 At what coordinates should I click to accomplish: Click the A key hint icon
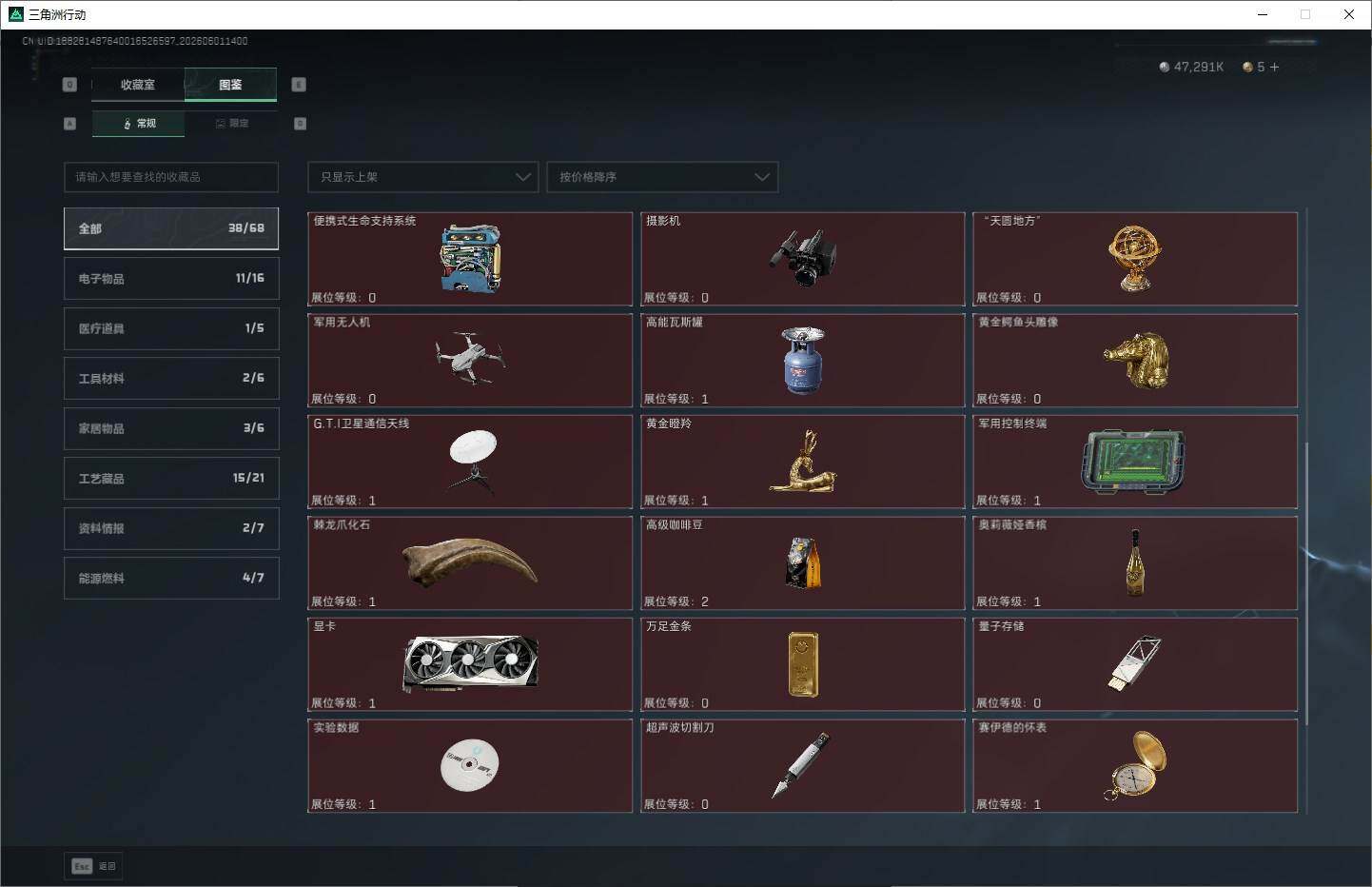coord(69,124)
